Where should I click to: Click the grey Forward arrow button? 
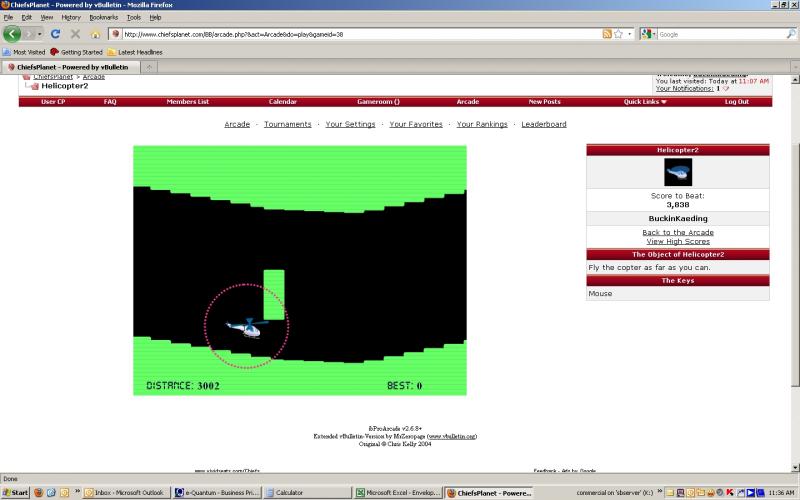(28, 34)
